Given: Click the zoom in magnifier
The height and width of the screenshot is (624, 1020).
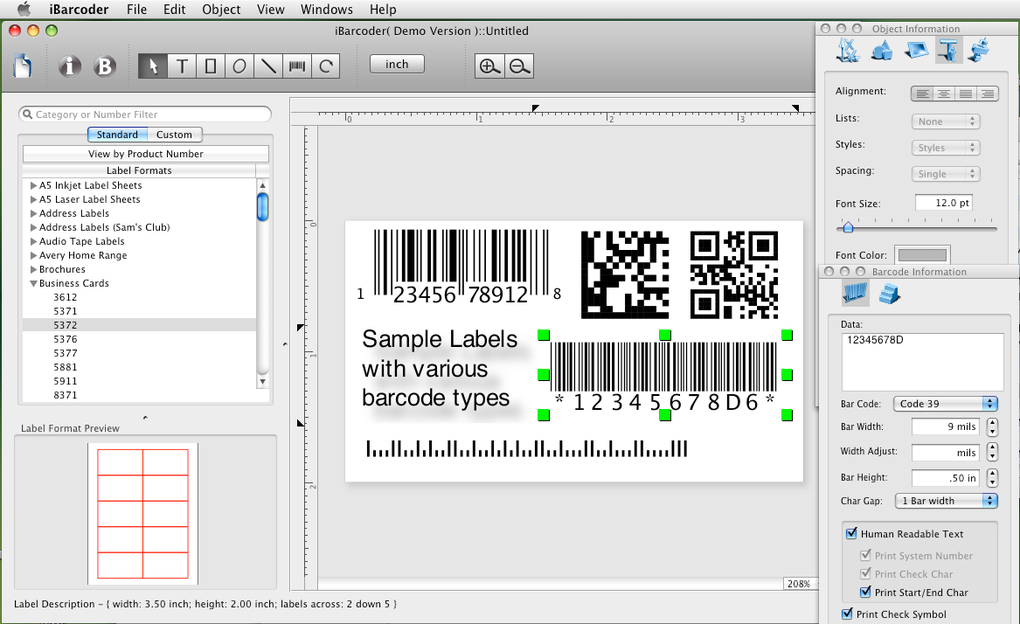Looking at the screenshot, I should tap(489, 66).
